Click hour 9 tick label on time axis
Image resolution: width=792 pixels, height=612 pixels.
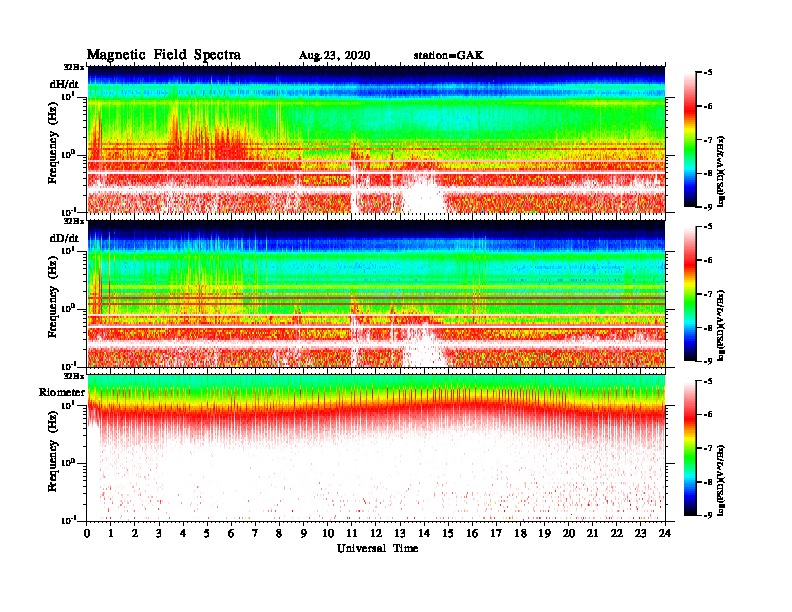tap(304, 533)
